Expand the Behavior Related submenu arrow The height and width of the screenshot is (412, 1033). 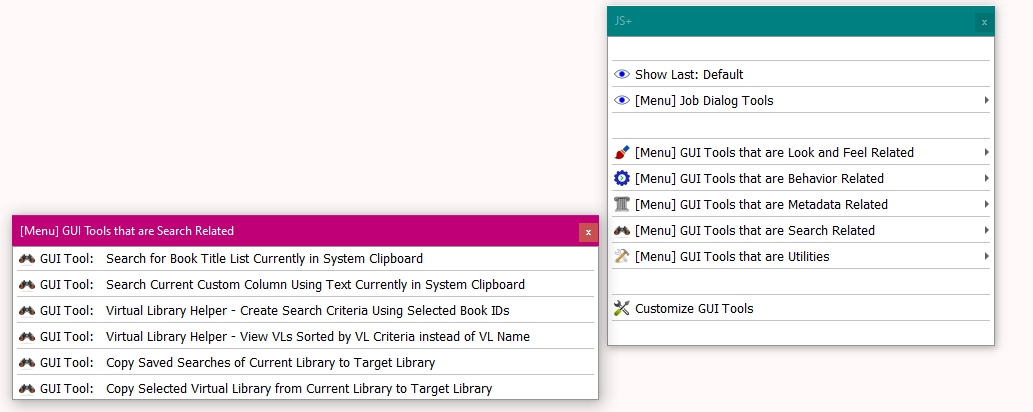pos(986,179)
